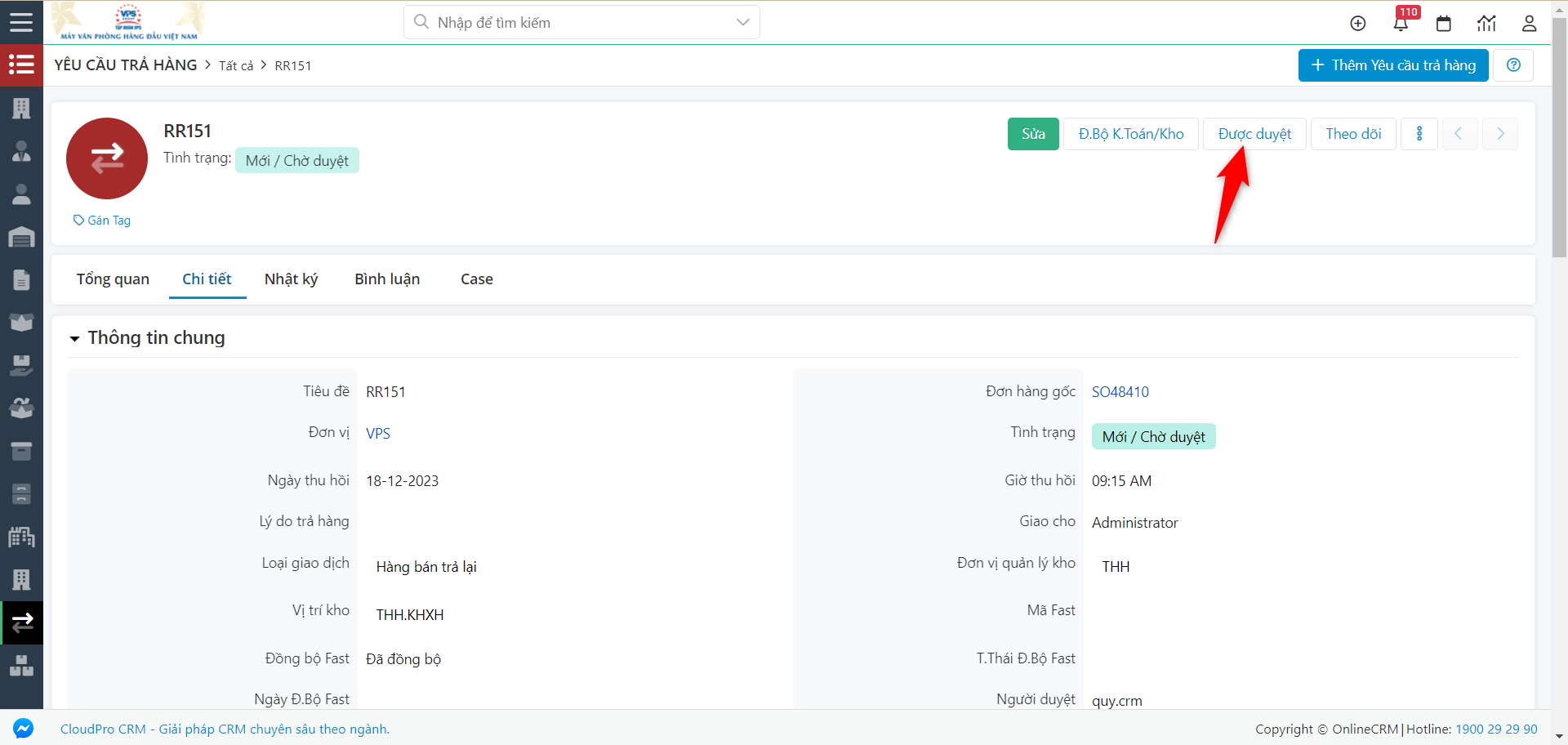Open the notifications bell with 110 badge
The image size is (1568, 745).
1401,23
